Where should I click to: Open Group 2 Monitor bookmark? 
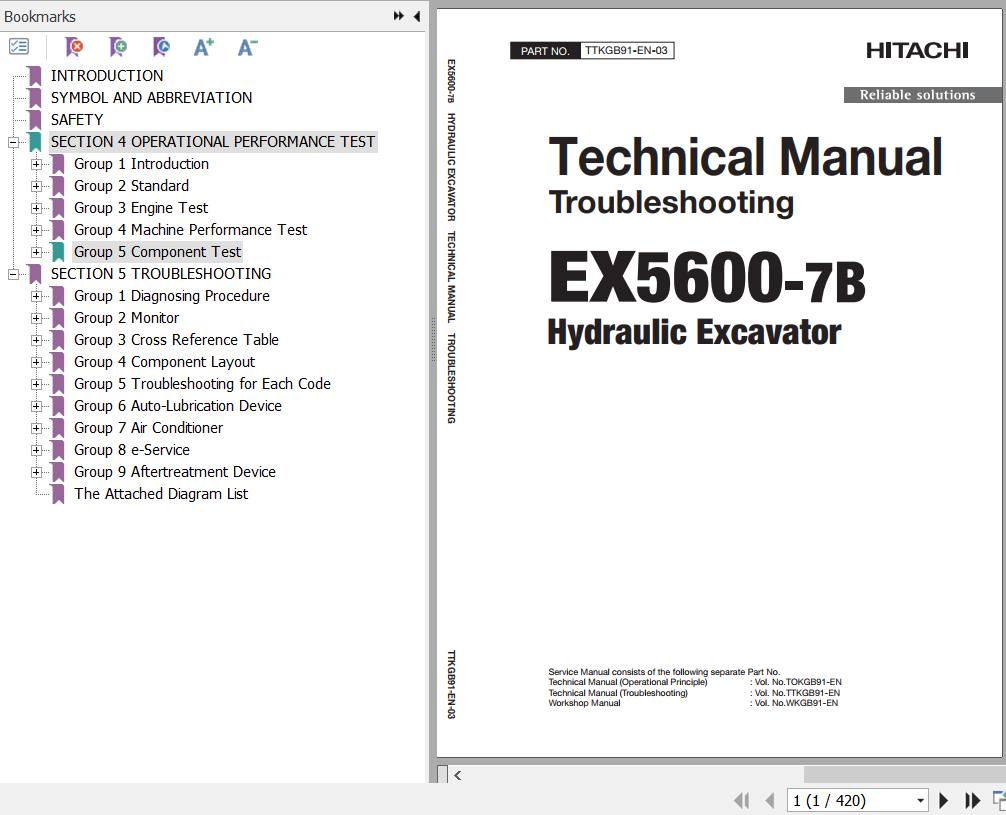[x=126, y=318]
